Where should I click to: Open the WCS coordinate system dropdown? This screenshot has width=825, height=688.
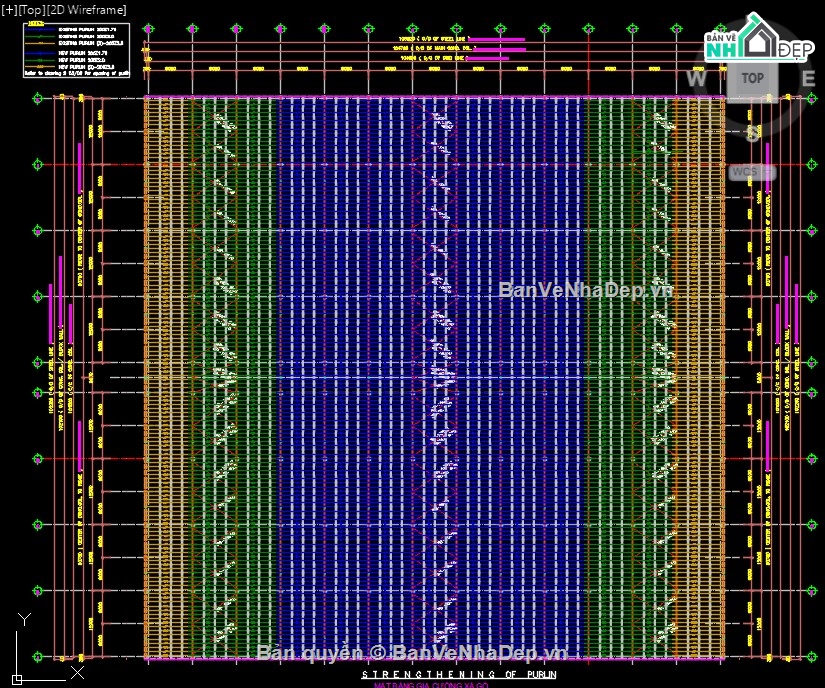click(752, 172)
